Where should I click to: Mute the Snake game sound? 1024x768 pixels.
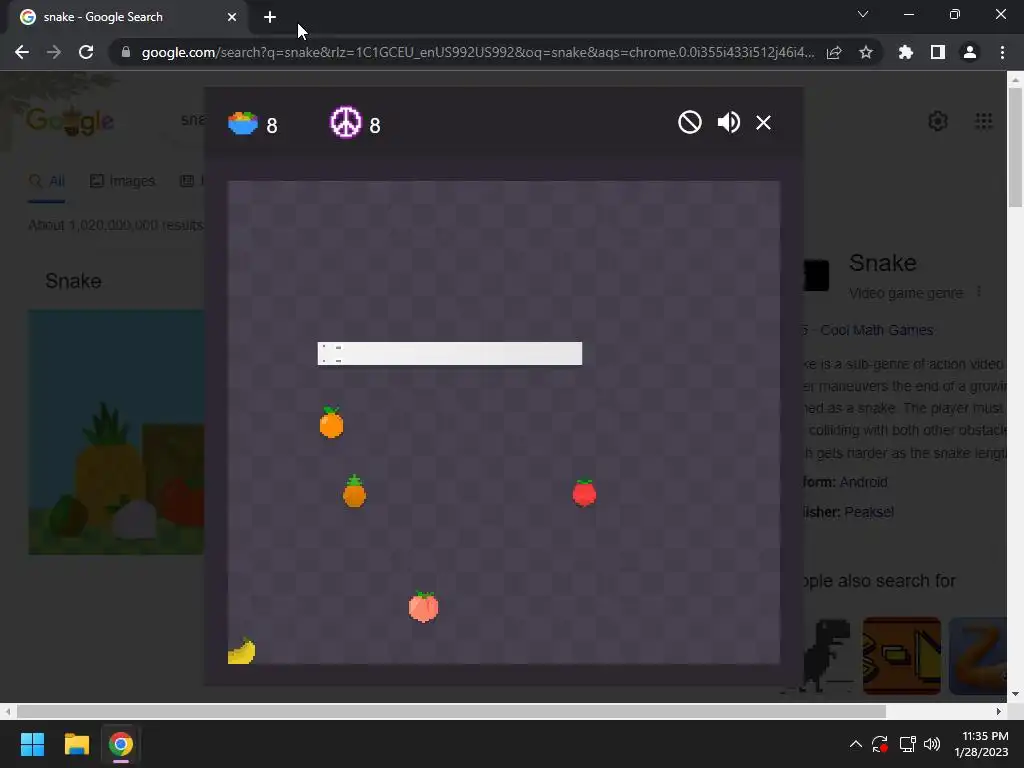point(728,122)
